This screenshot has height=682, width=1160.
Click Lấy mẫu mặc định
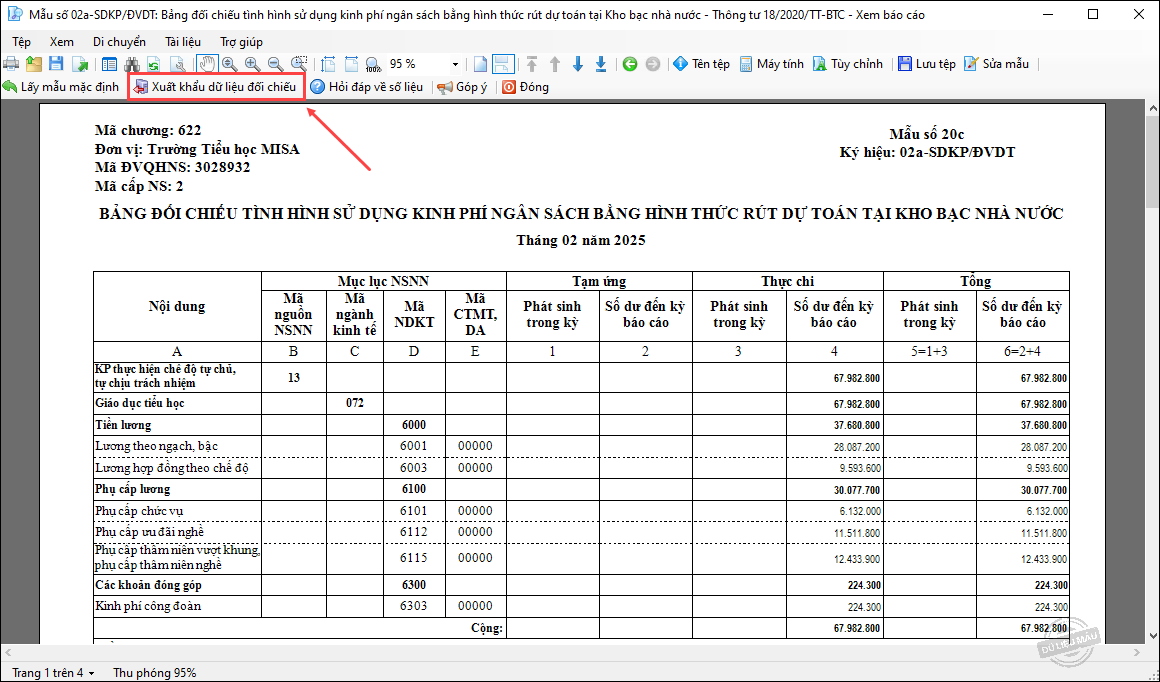click(x=61, y=87)
